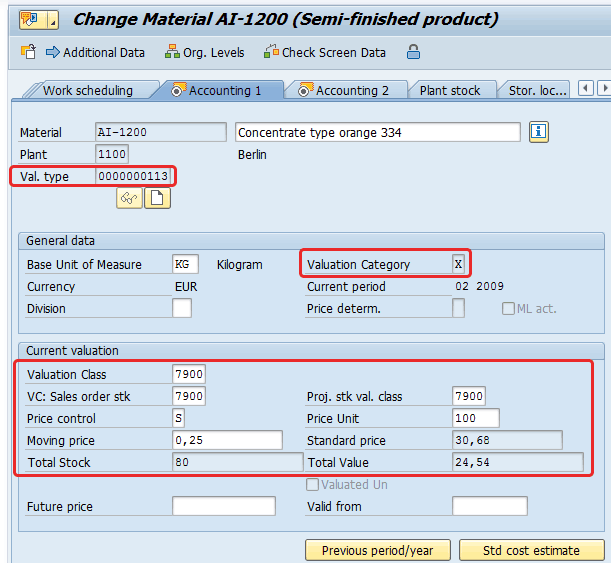The image size is (611, 563).
Task: Click the padlock icon in toolbar
Action: tap(413, 52)
